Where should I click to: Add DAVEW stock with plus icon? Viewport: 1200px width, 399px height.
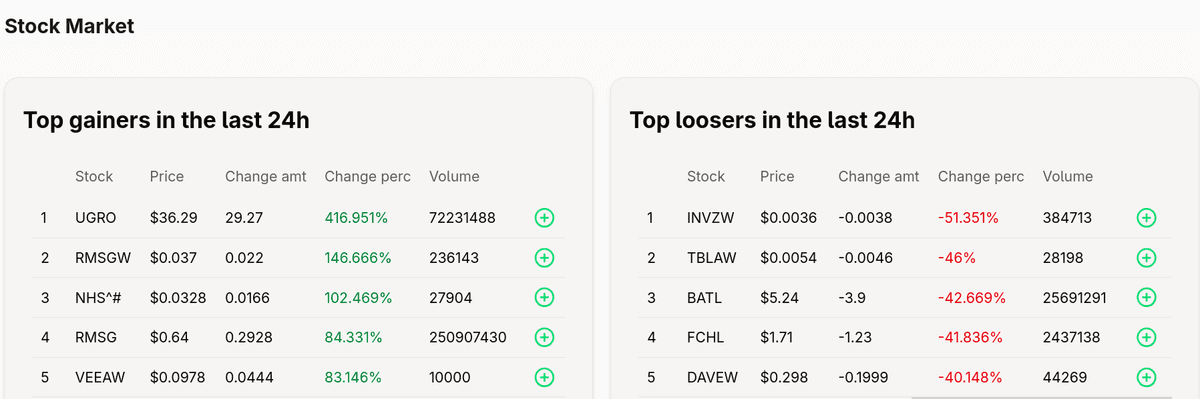click(x=1147, y=377)
